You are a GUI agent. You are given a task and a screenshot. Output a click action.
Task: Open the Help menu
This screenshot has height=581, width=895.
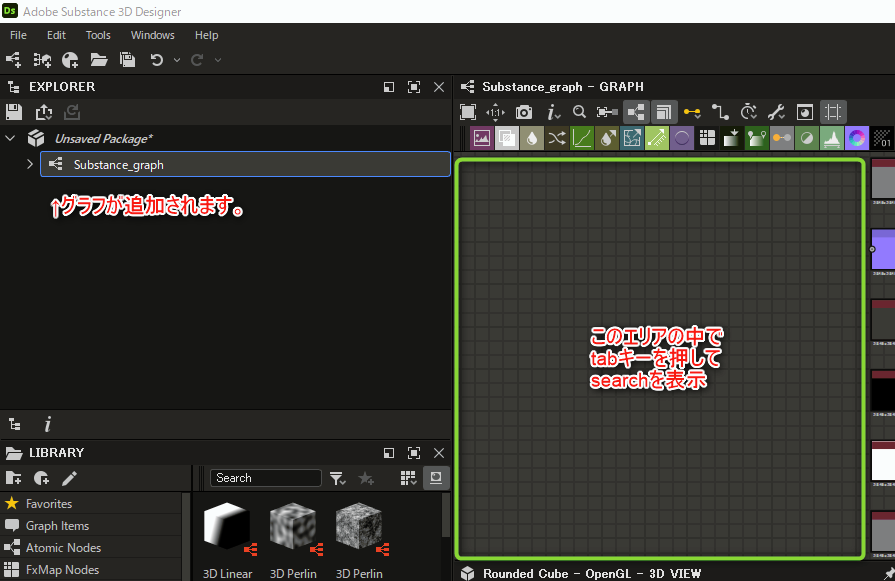207,35
